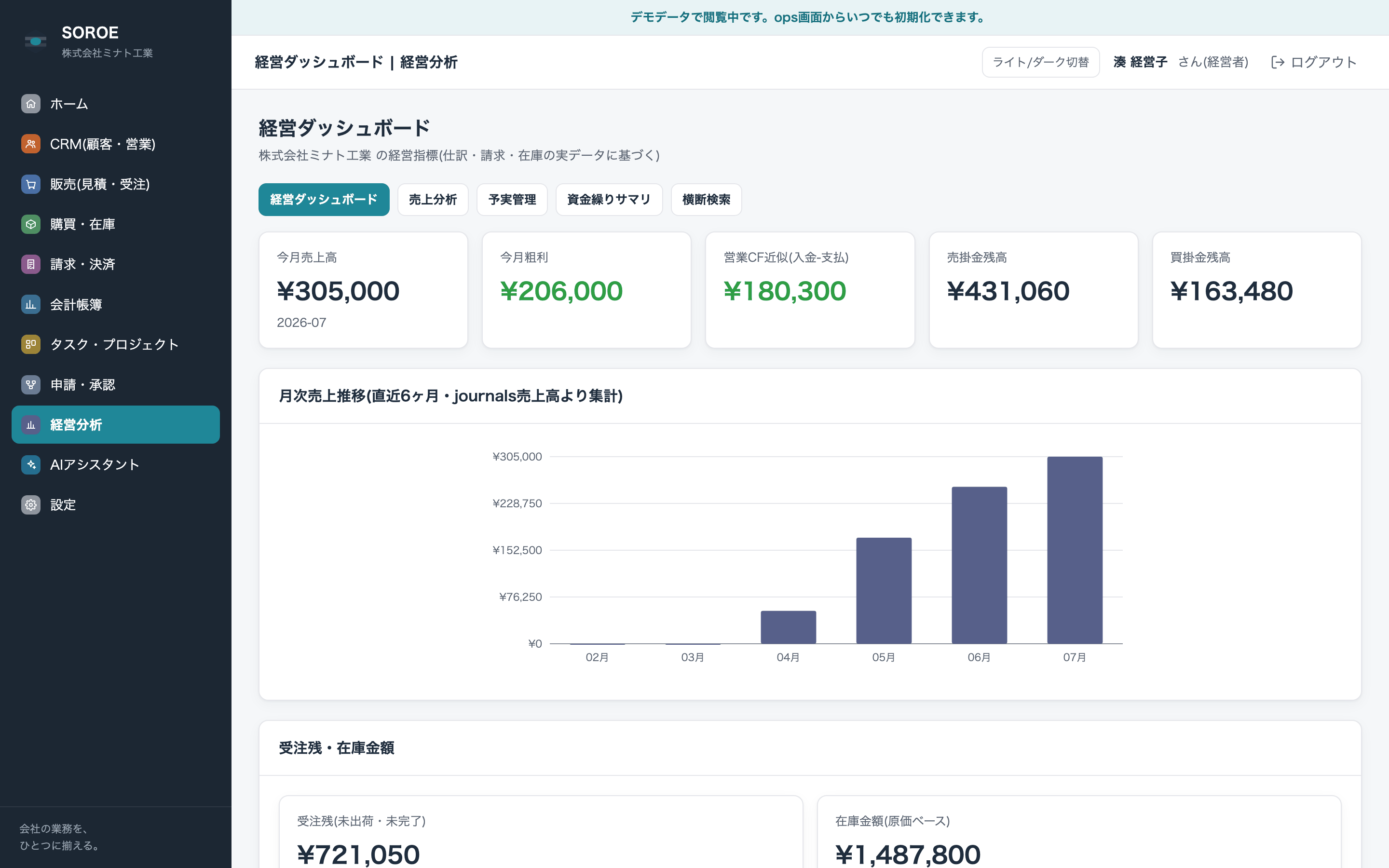Image resolution: width=1389 pixels, height=868 pixels.
Task: Click the 請求・決済 invoice icon
Action: point(31,264)
